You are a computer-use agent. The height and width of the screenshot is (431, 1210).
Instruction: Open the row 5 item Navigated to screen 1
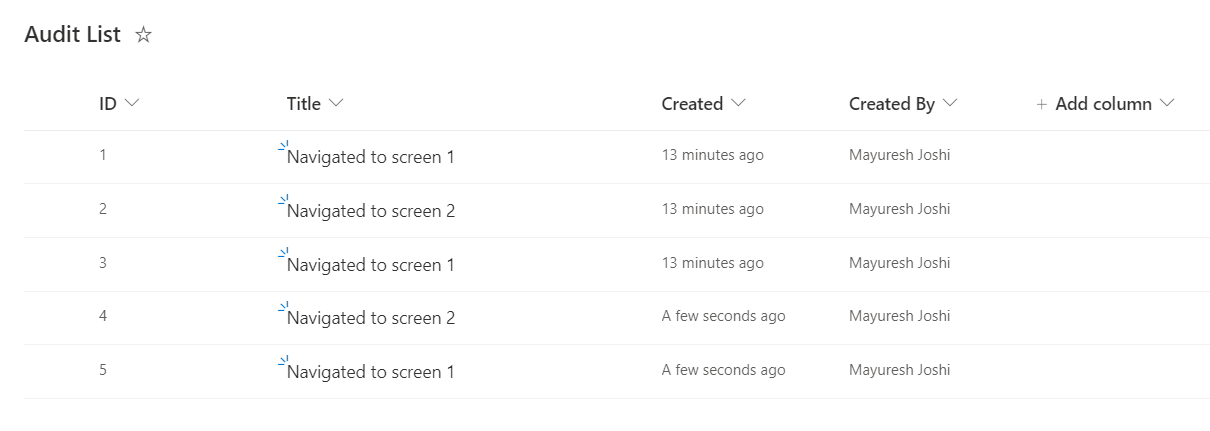tap(370, 372)
